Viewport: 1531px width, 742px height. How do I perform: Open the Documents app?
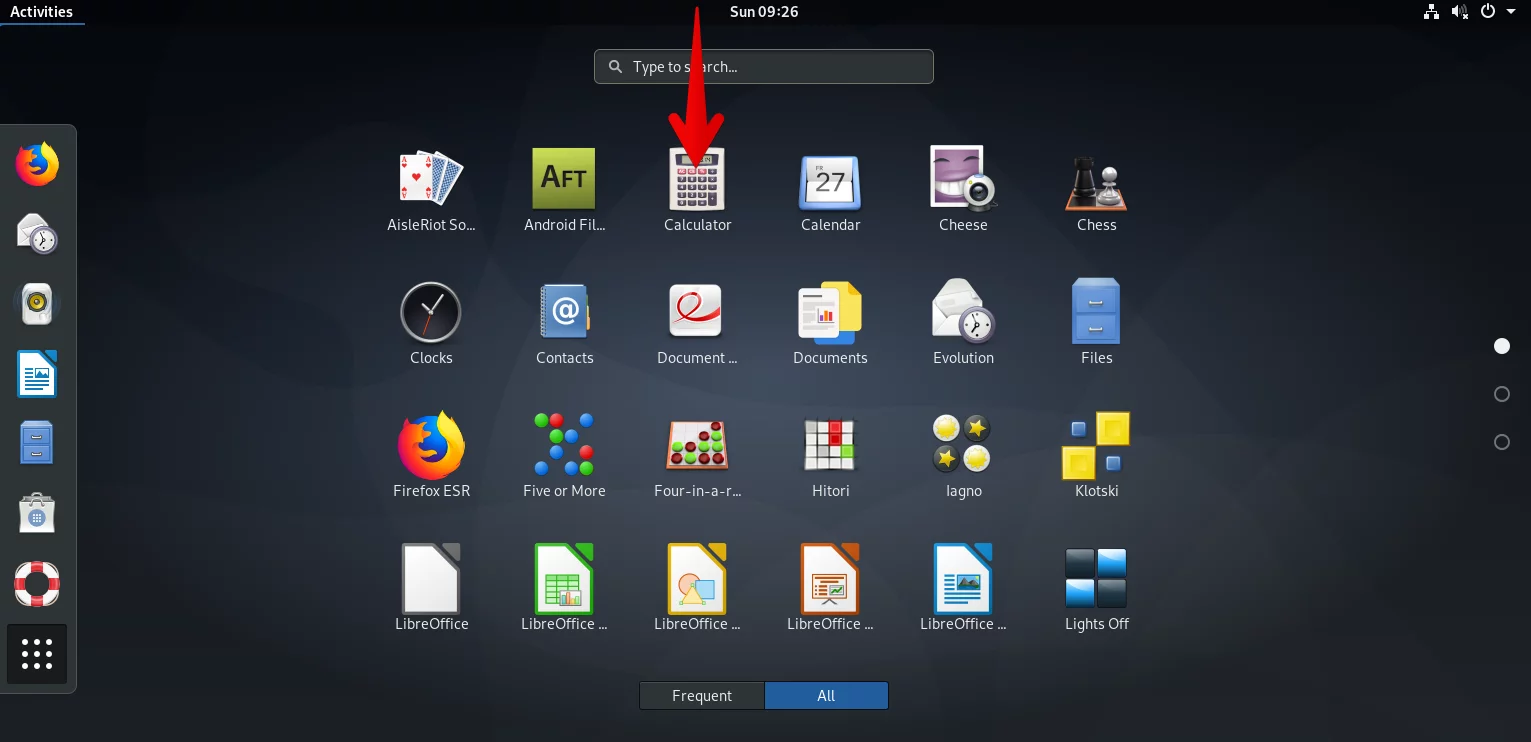tap(830, 312)
